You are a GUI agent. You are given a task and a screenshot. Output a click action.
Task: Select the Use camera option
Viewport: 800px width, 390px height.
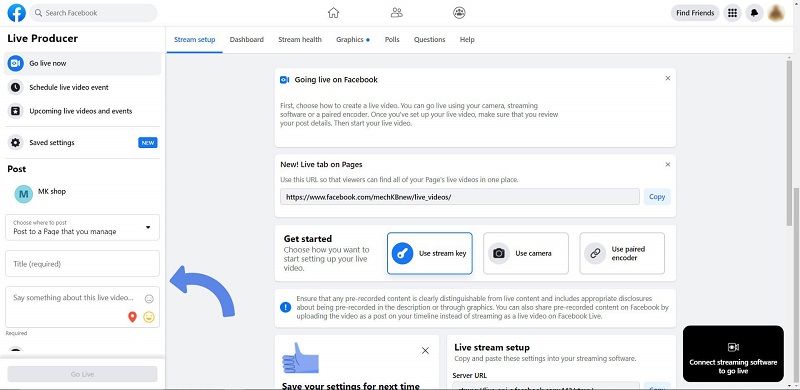pos(526,253)
